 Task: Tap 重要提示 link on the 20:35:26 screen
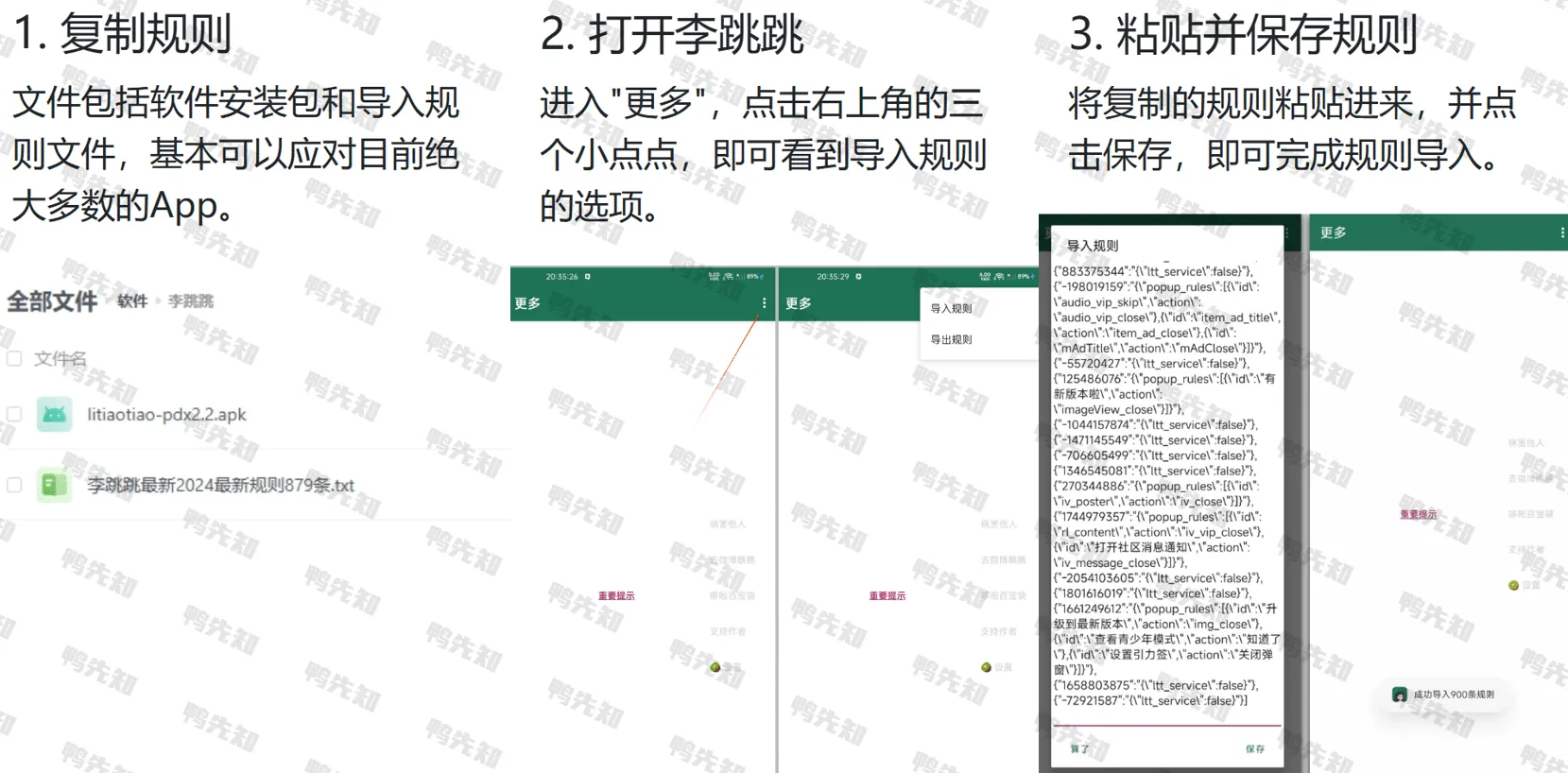point(616,595)
